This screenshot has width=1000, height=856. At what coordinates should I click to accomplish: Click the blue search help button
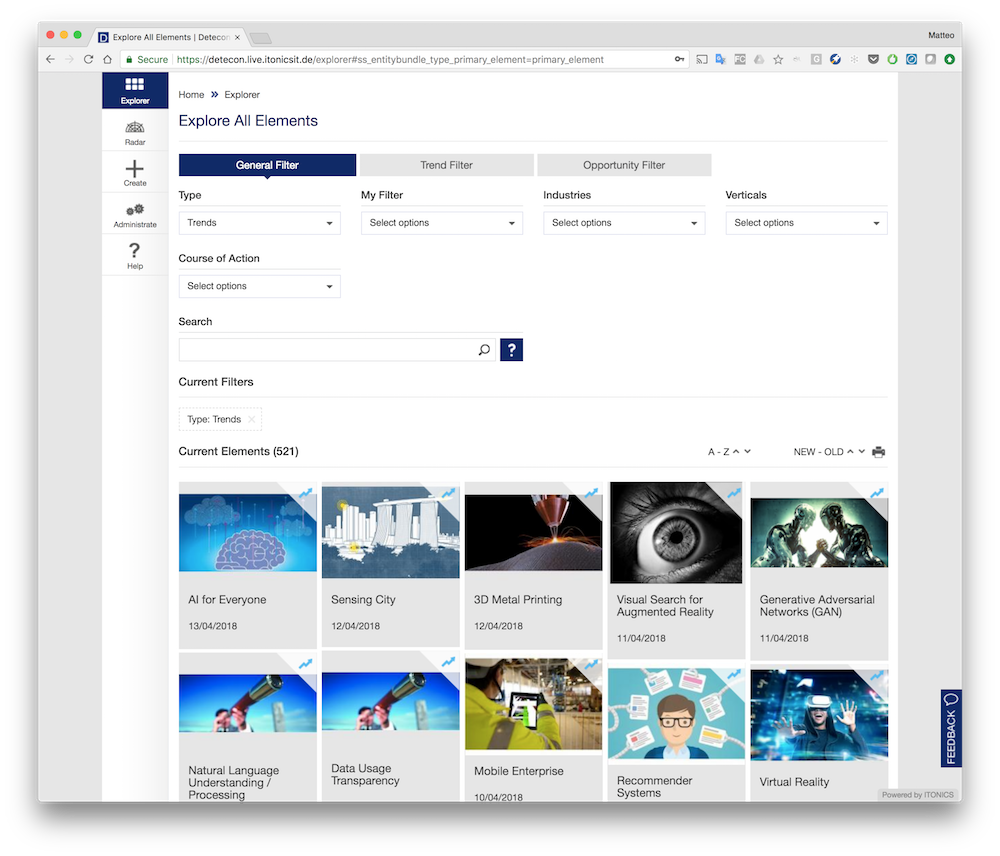click(511, 350)
